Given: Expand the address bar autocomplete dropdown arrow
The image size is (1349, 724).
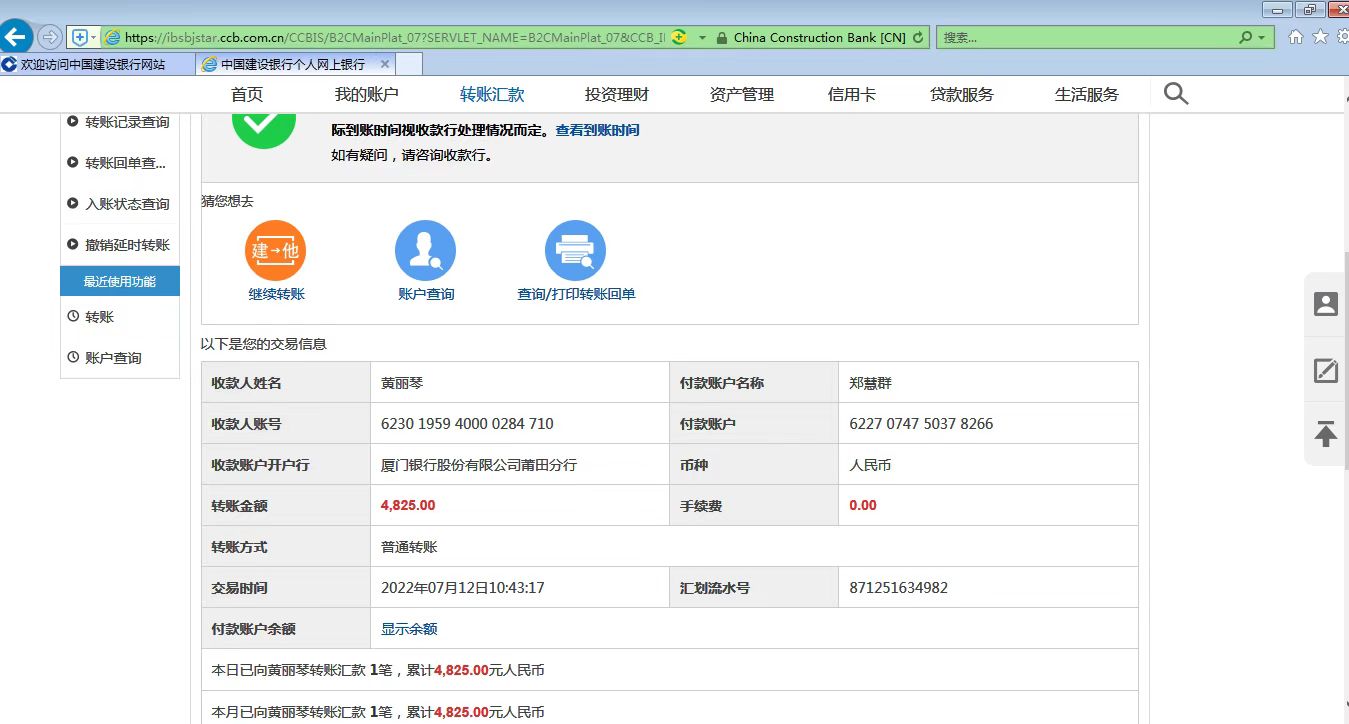Looking at the screenshot, I should coord(702,38).
